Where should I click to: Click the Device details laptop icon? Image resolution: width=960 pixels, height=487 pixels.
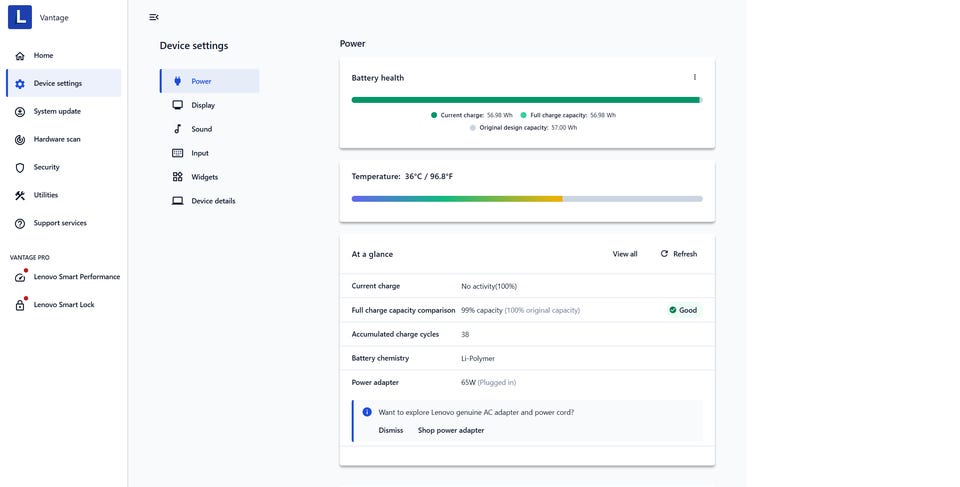pos(178,201)
